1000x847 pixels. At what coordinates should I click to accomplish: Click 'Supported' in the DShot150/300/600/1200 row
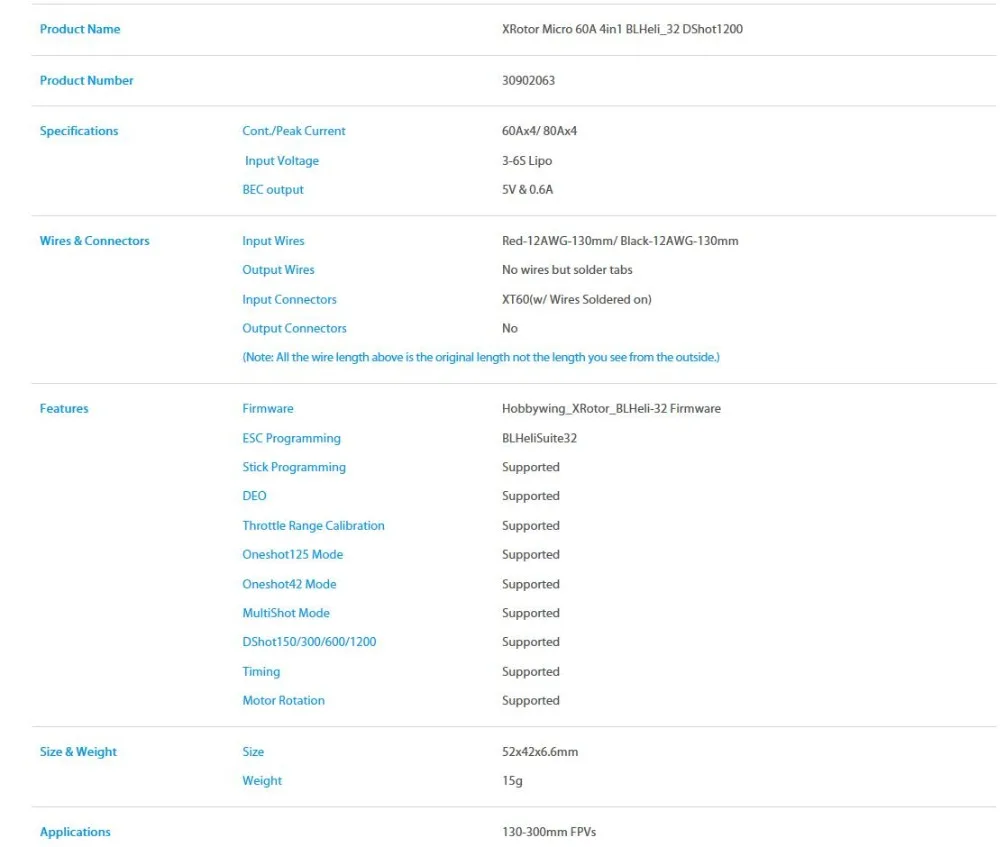[531, 642]
